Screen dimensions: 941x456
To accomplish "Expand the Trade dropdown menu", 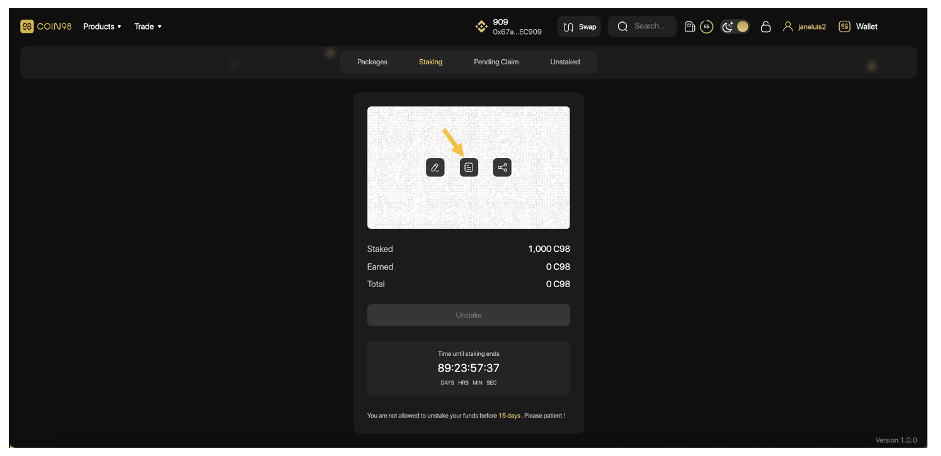I will pos(148,26).
